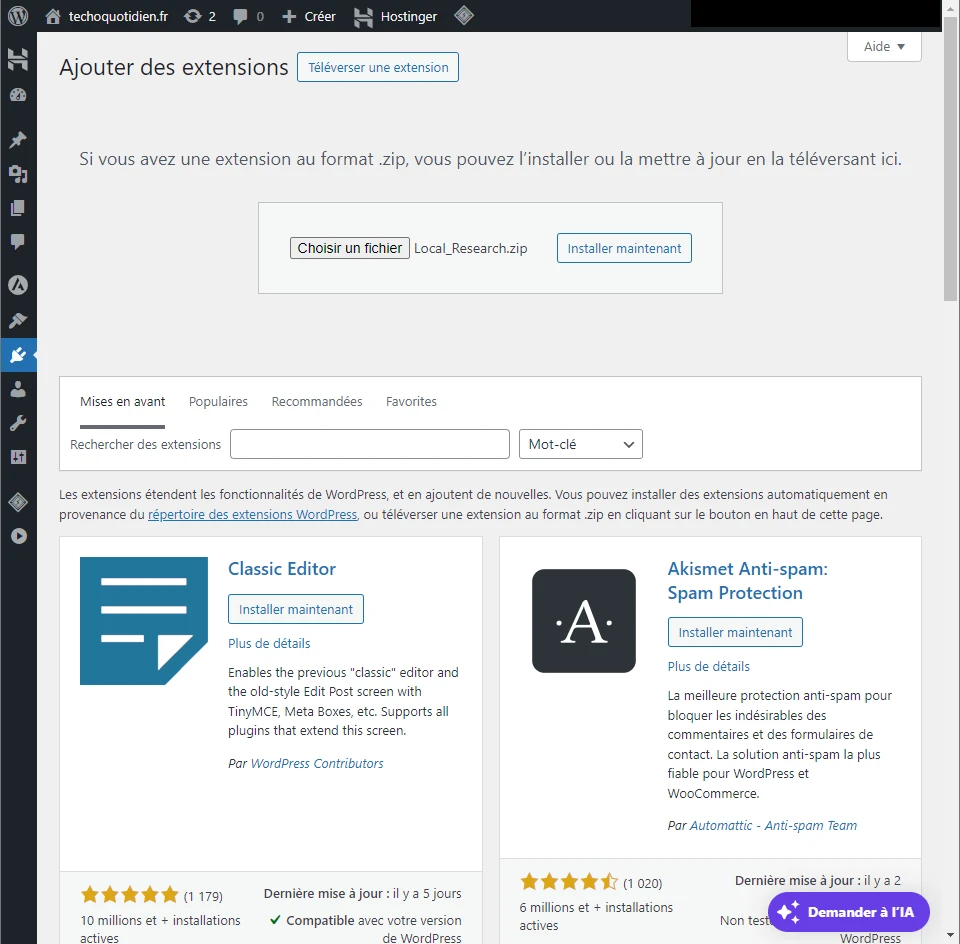Open LiteSpeed Cache diamond in sidebar
The height and width of the screenshot is (944, 960).
pyautogui.click(x=18, y=503)
